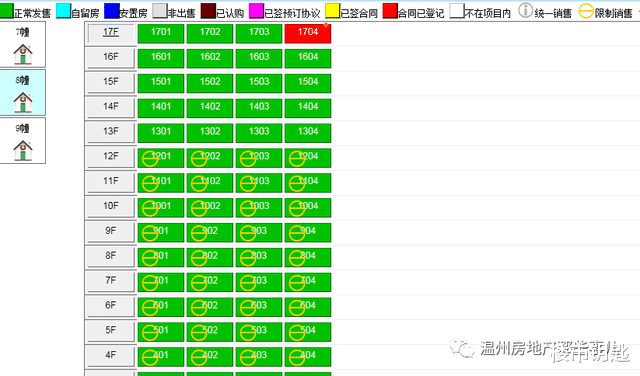
Task: Select the 14F floor button
Action: click(x=111, y=108)
